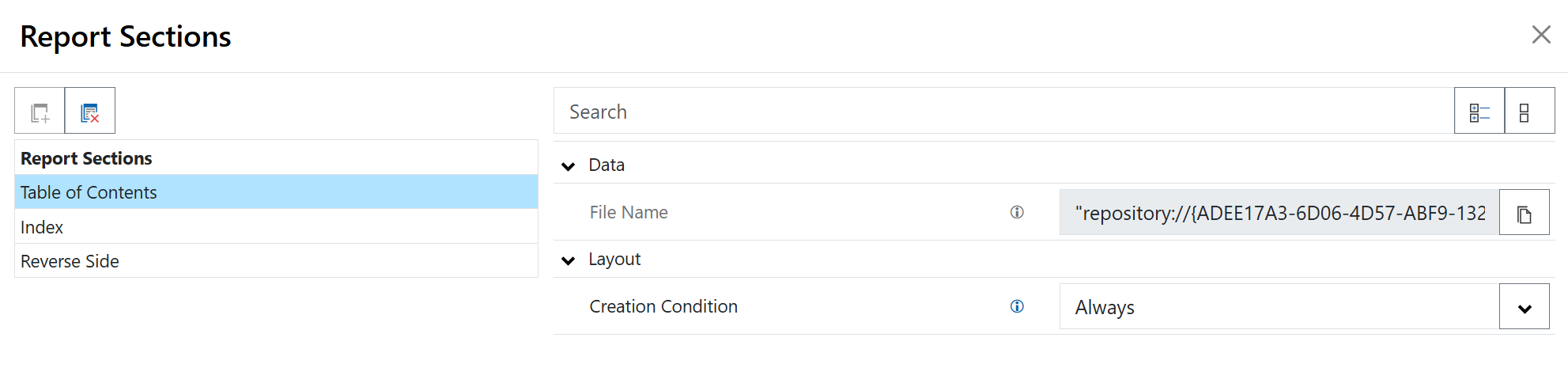Close the Report Sections dialog

[1540, 35]
